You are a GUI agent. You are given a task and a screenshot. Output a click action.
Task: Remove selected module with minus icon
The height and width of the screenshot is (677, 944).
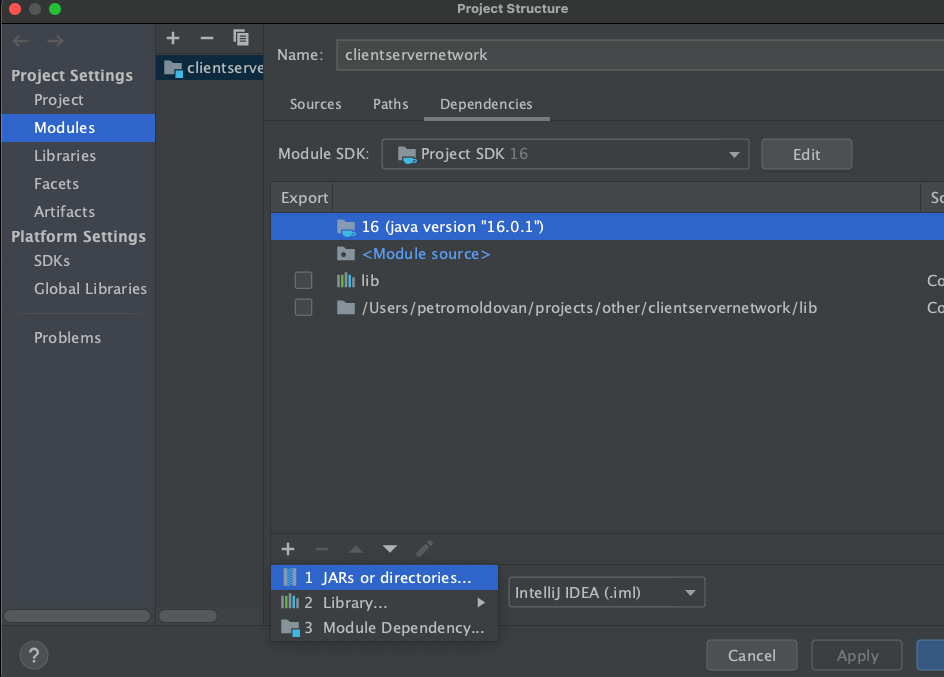[x=206, y=38]
